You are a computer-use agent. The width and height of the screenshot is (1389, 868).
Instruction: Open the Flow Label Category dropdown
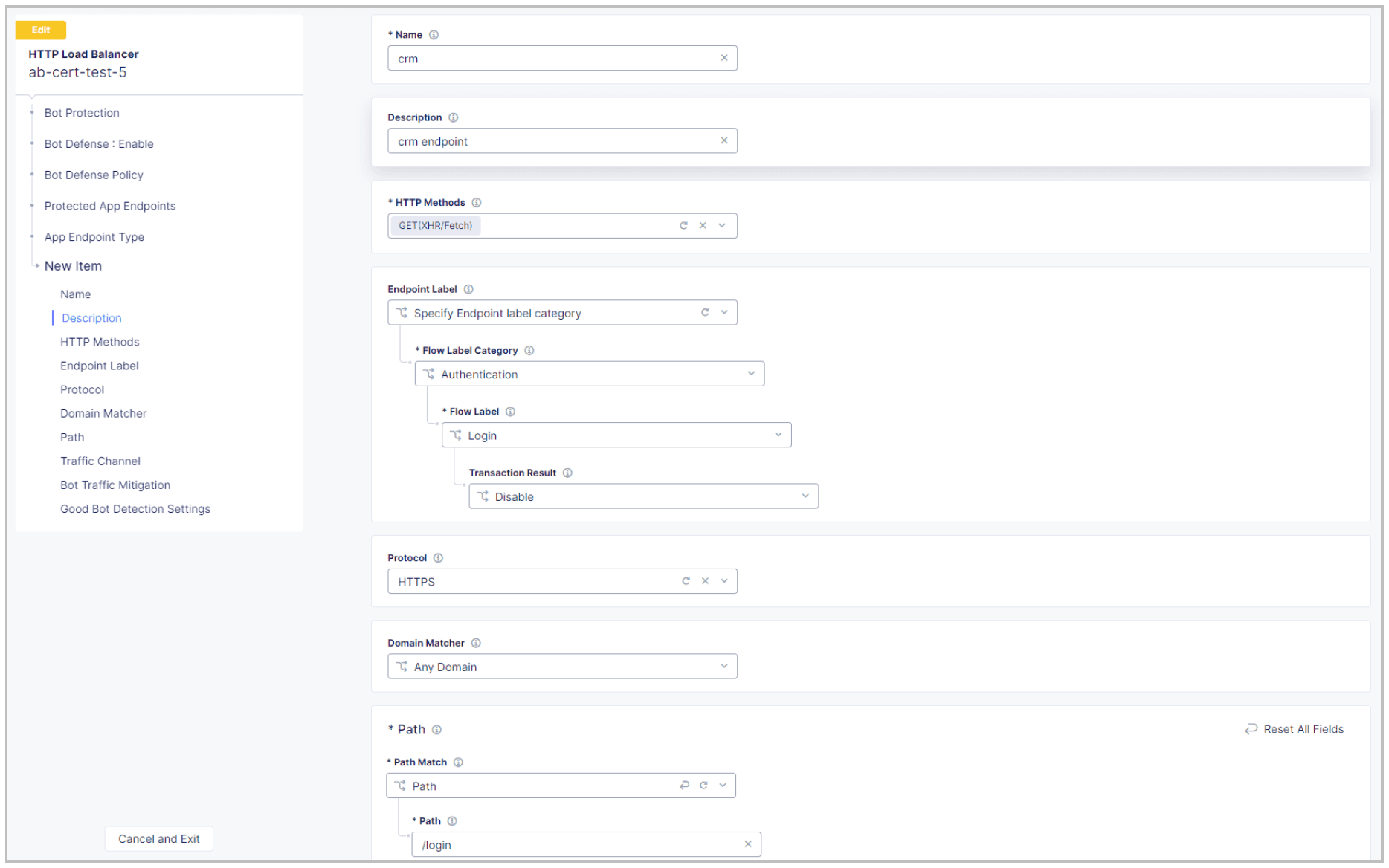click(x=752, y=374)
